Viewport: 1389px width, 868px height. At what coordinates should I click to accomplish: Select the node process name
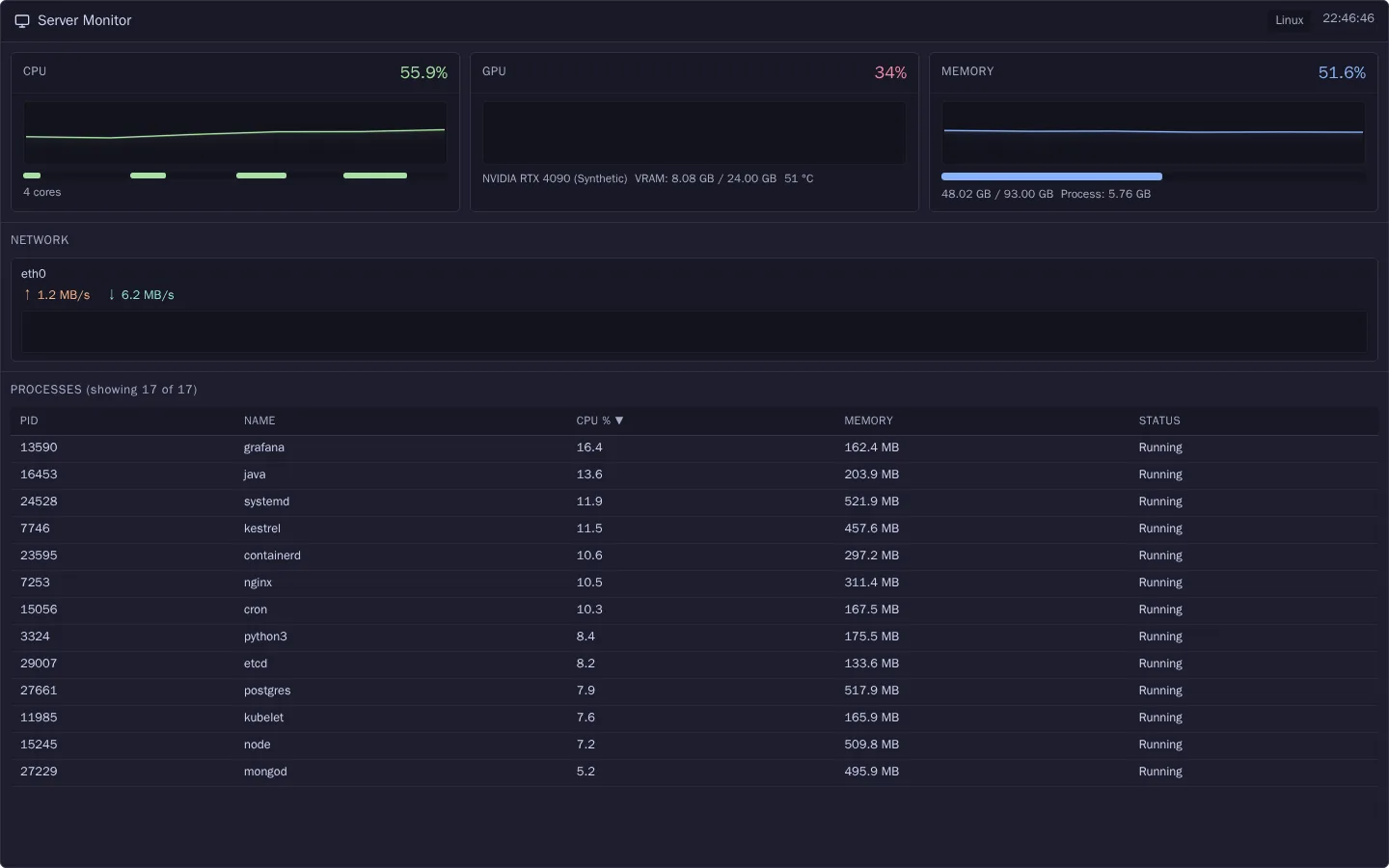coord(257,745)
